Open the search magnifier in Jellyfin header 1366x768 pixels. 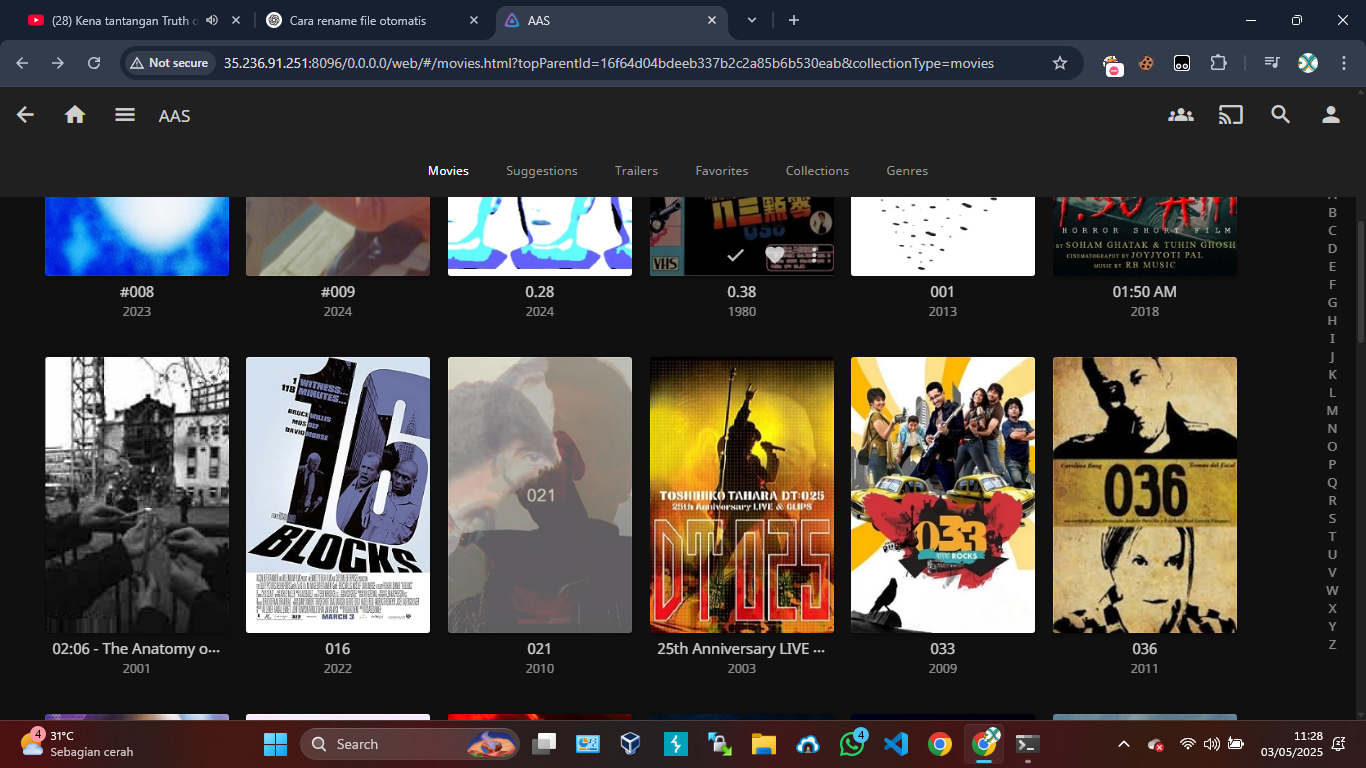pos(1281,115)
